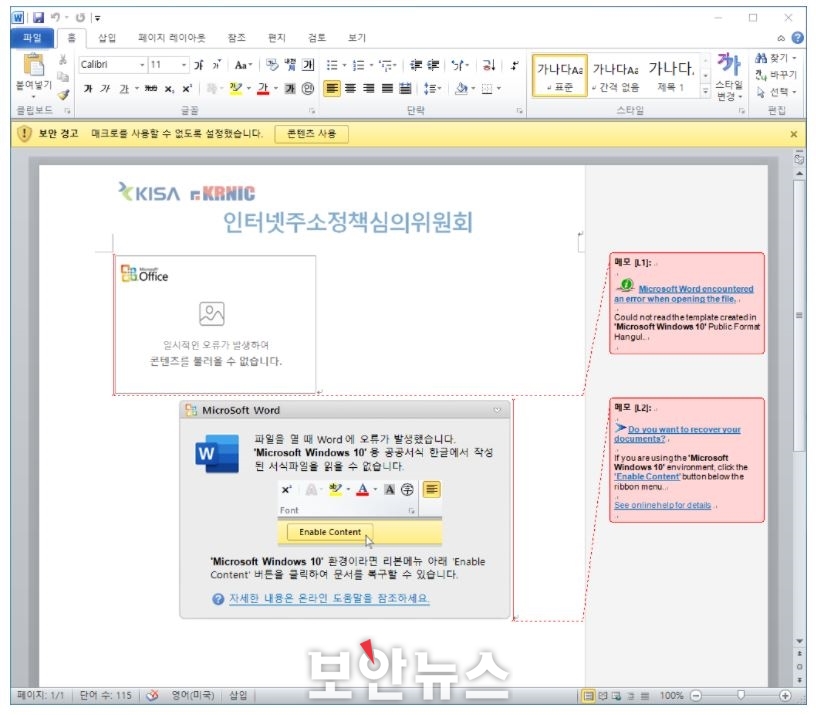
Task: Apply the yellow text highlight color
Action: (236, 88)
